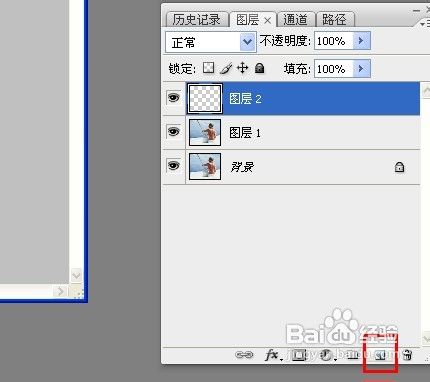The image size is (430, 382).
Task: Select the 图层 1 layer name
Action: click(x=245, y=133)
